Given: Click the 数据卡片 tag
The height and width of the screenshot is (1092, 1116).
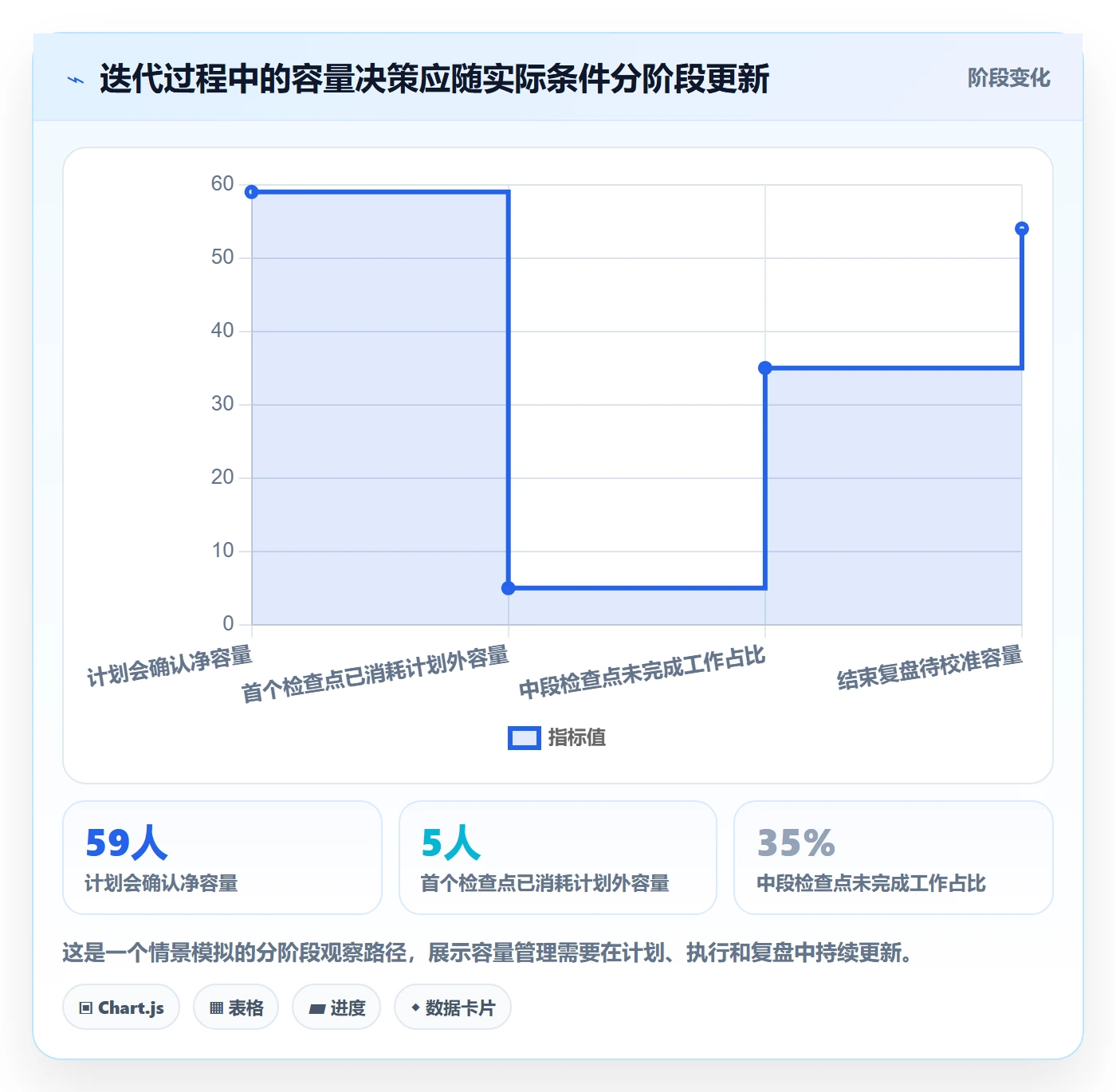Looking at the screenshot, I should (453, 1008).
